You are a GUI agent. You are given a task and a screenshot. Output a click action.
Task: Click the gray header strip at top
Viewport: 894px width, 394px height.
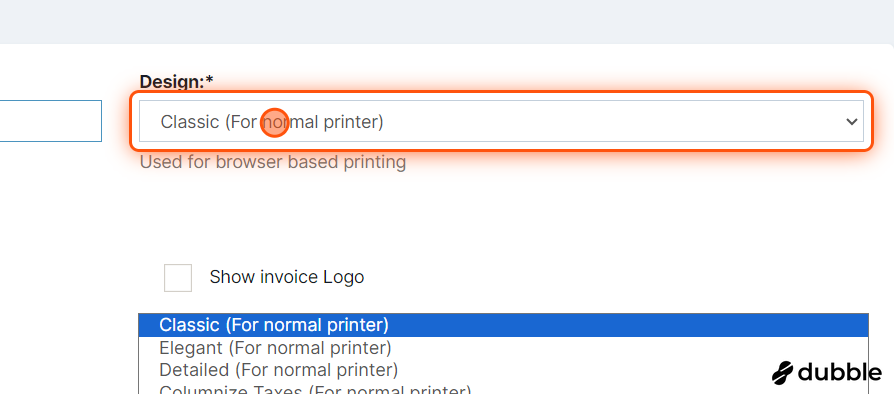pos(447,22)
